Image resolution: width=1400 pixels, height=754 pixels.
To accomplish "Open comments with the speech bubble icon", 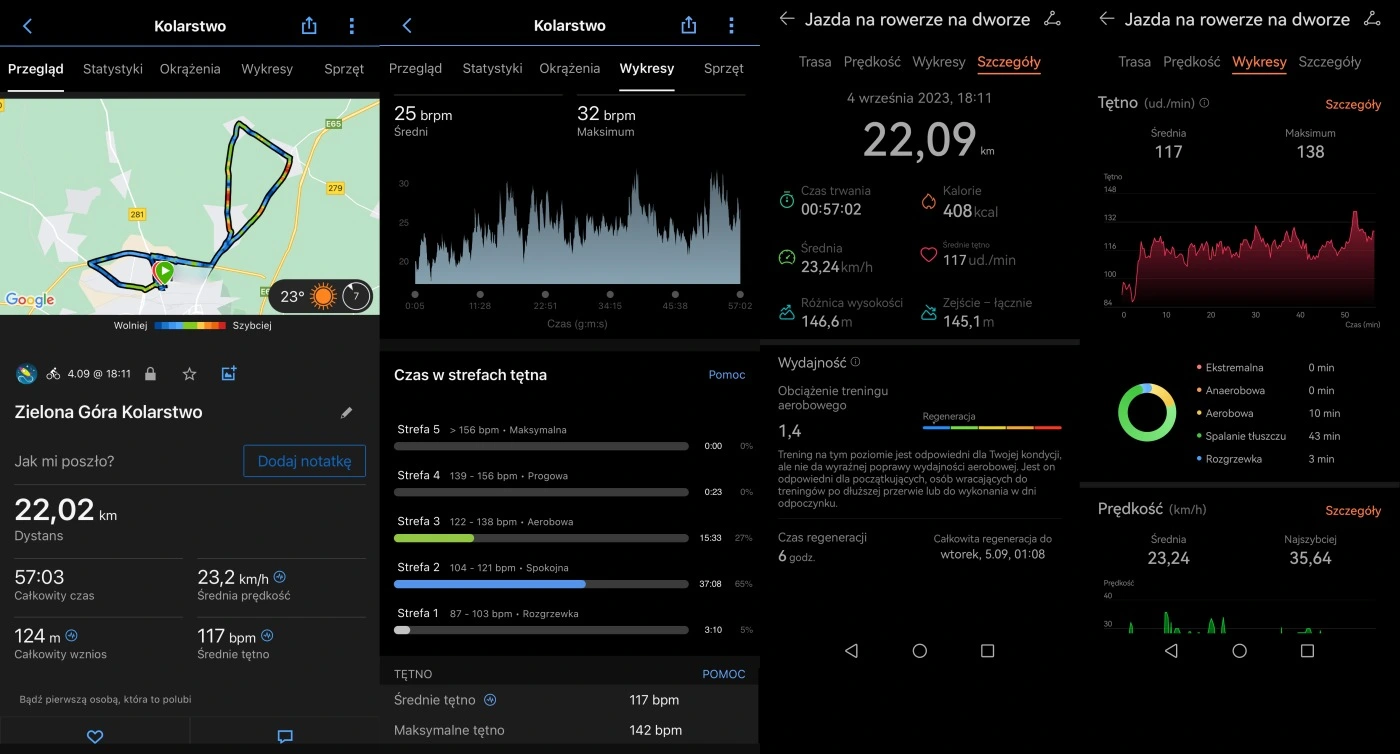I will coord(285,736).
